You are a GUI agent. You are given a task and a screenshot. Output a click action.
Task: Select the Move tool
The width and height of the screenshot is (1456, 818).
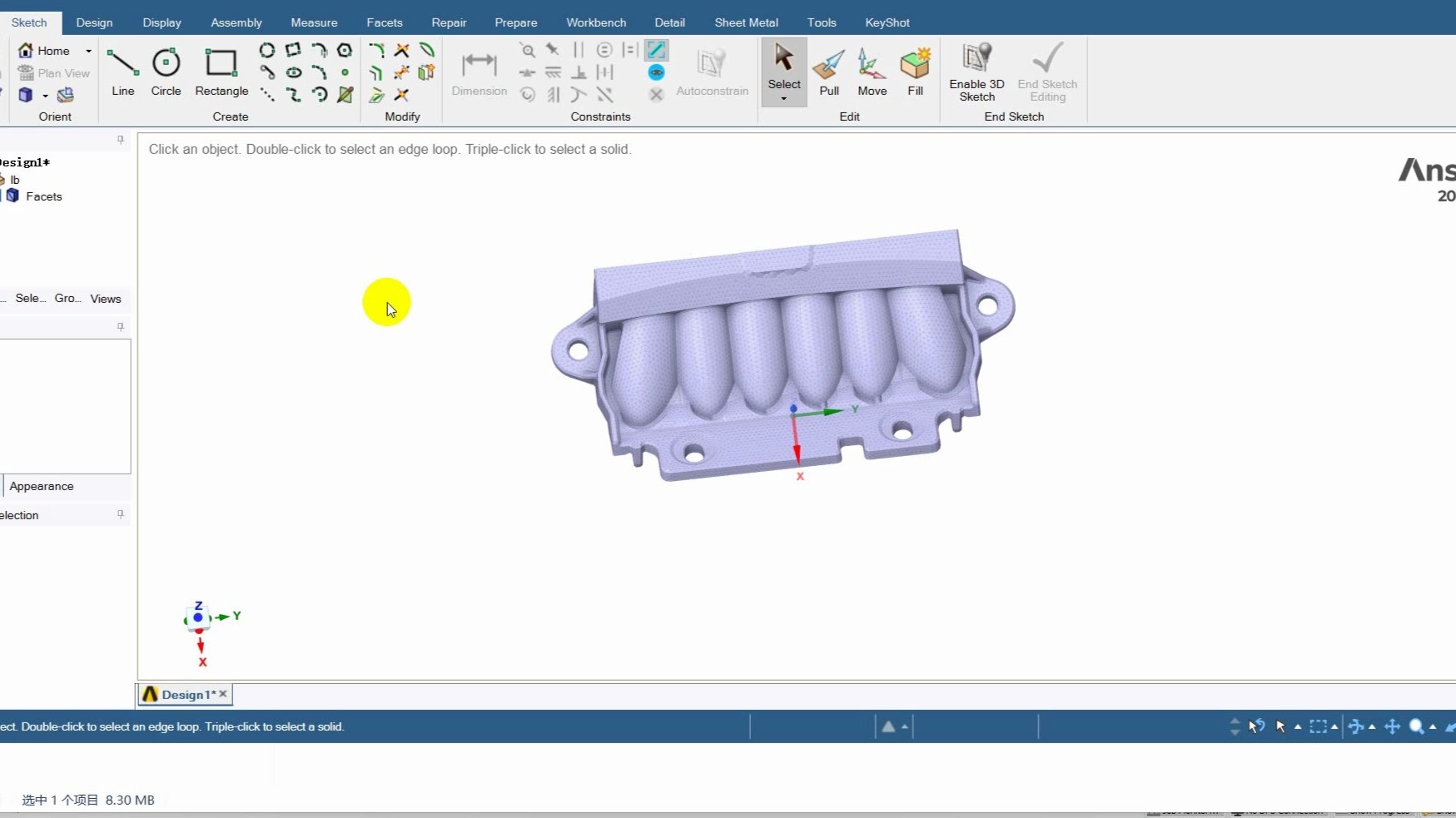pos(872,71)
